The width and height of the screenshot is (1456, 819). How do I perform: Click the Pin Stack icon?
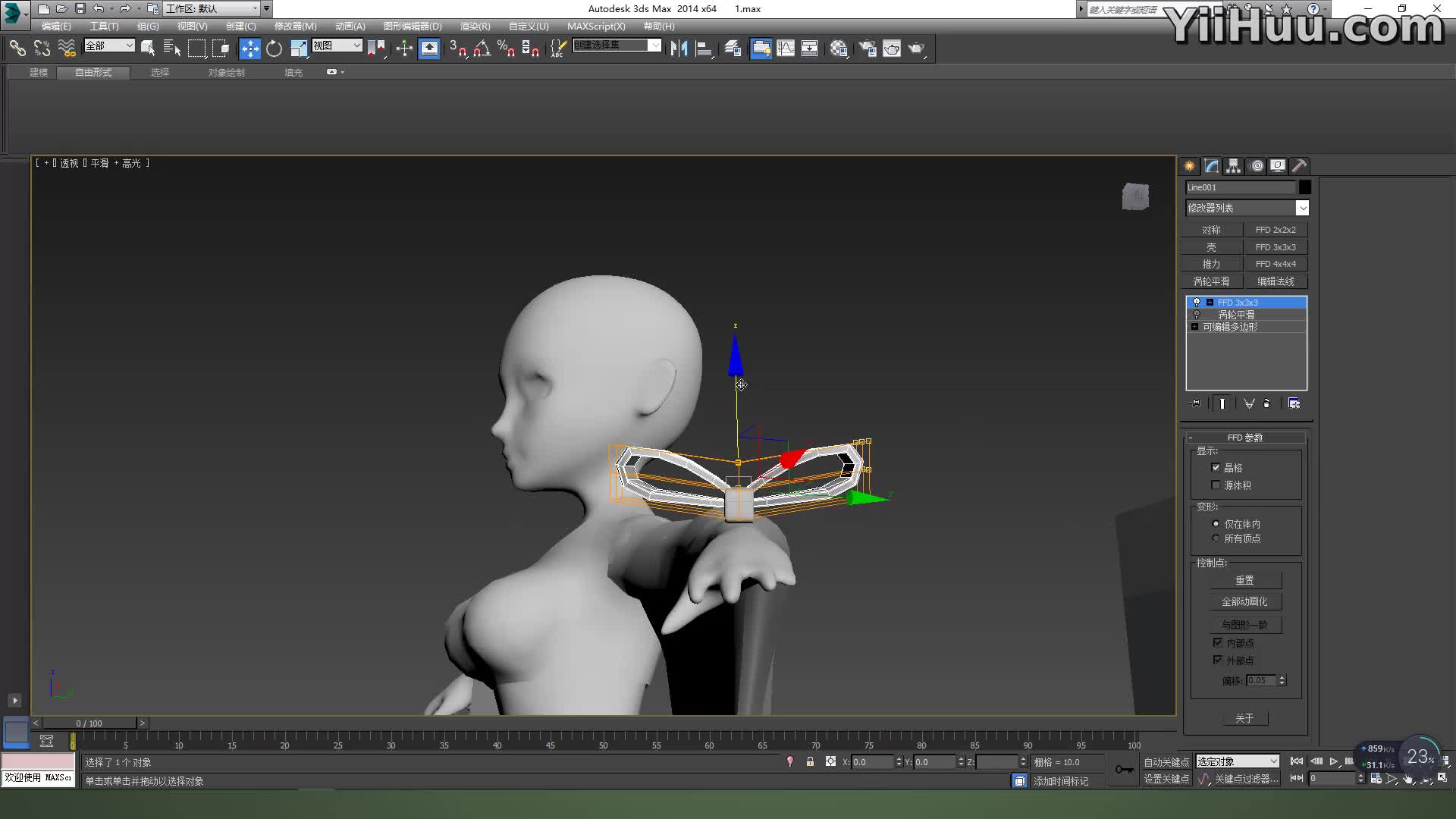[1196, 403]
